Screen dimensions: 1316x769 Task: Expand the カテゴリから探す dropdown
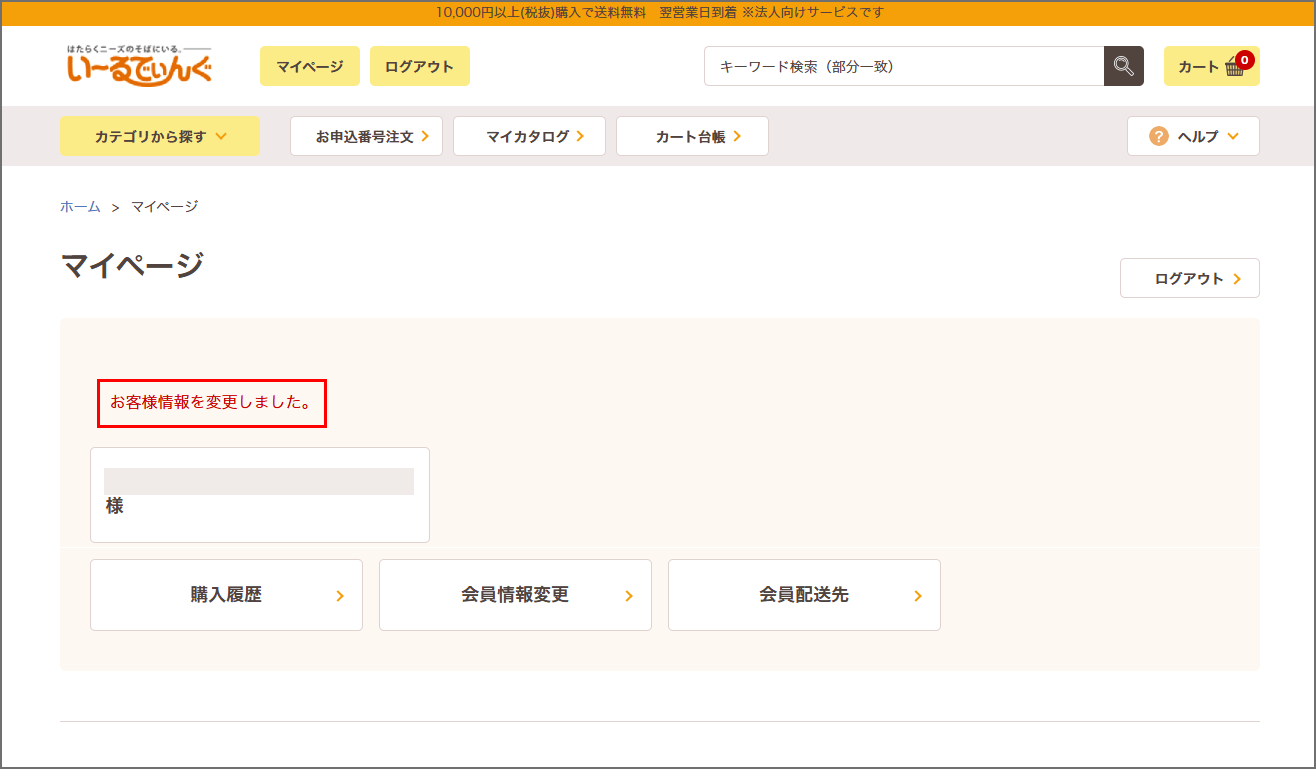click(x=160, y=136)
